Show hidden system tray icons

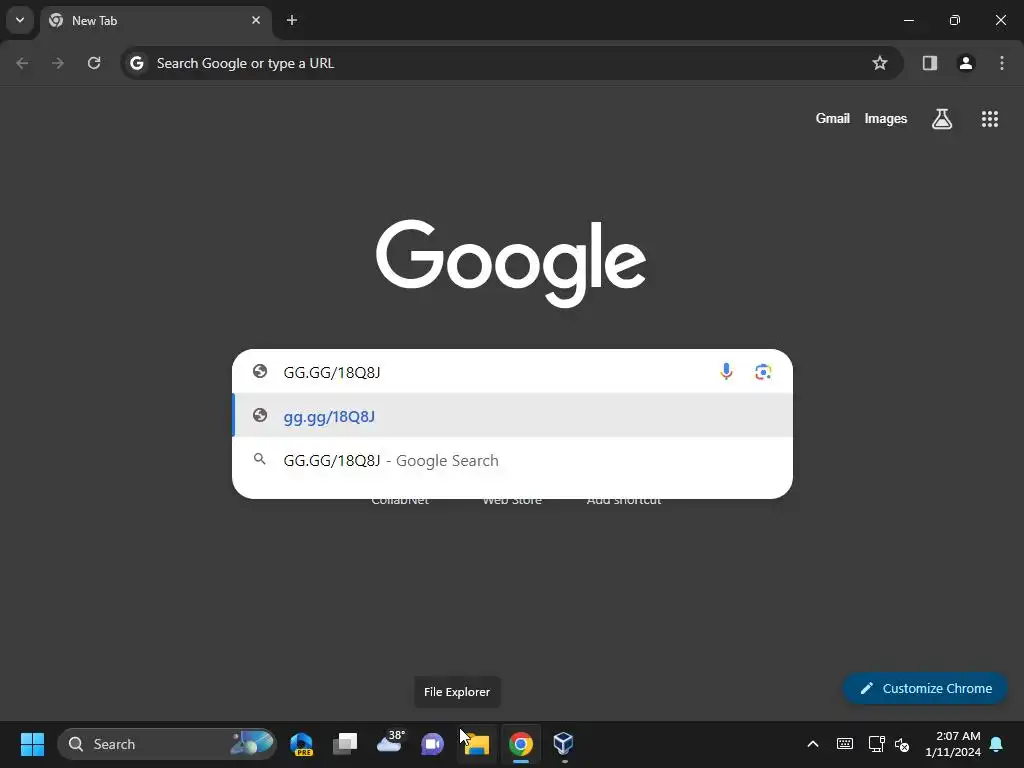point(813,744)
